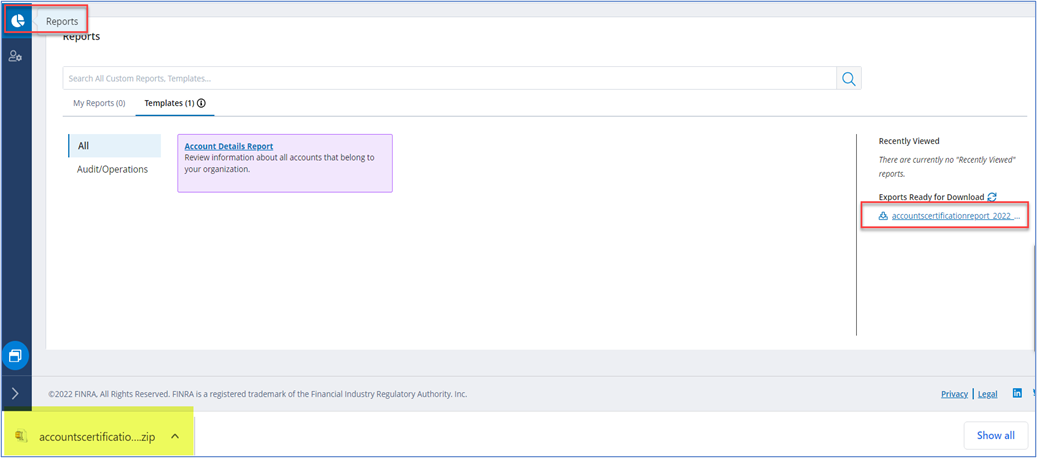1037x458 pixels.
Task: Open the Legal footer link
Action: click(x=987, y=394)
